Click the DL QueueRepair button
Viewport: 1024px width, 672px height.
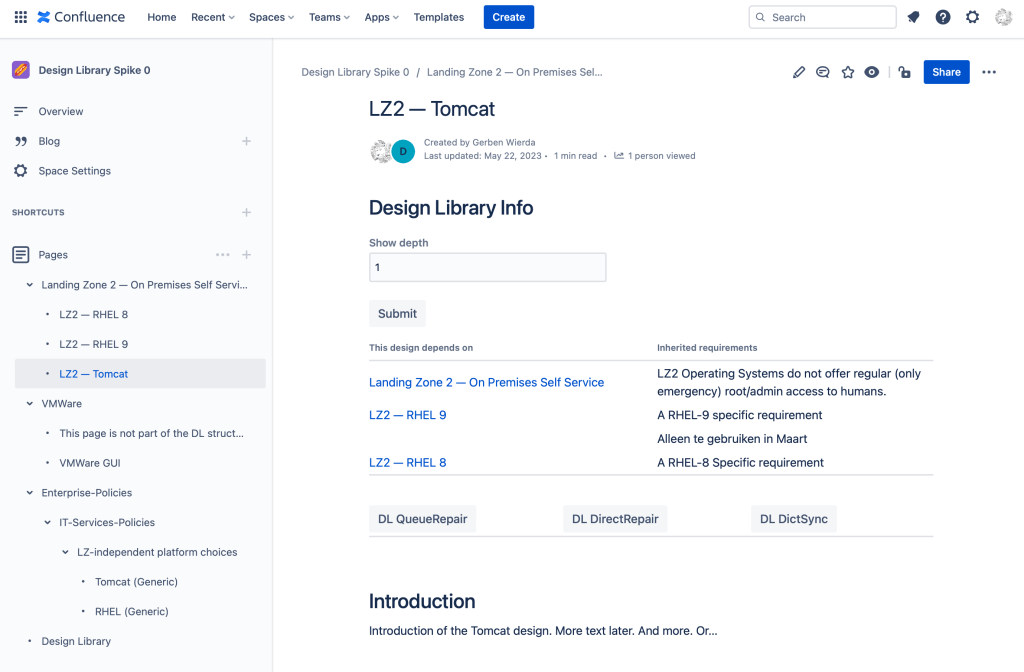click(x=422, y=519)
